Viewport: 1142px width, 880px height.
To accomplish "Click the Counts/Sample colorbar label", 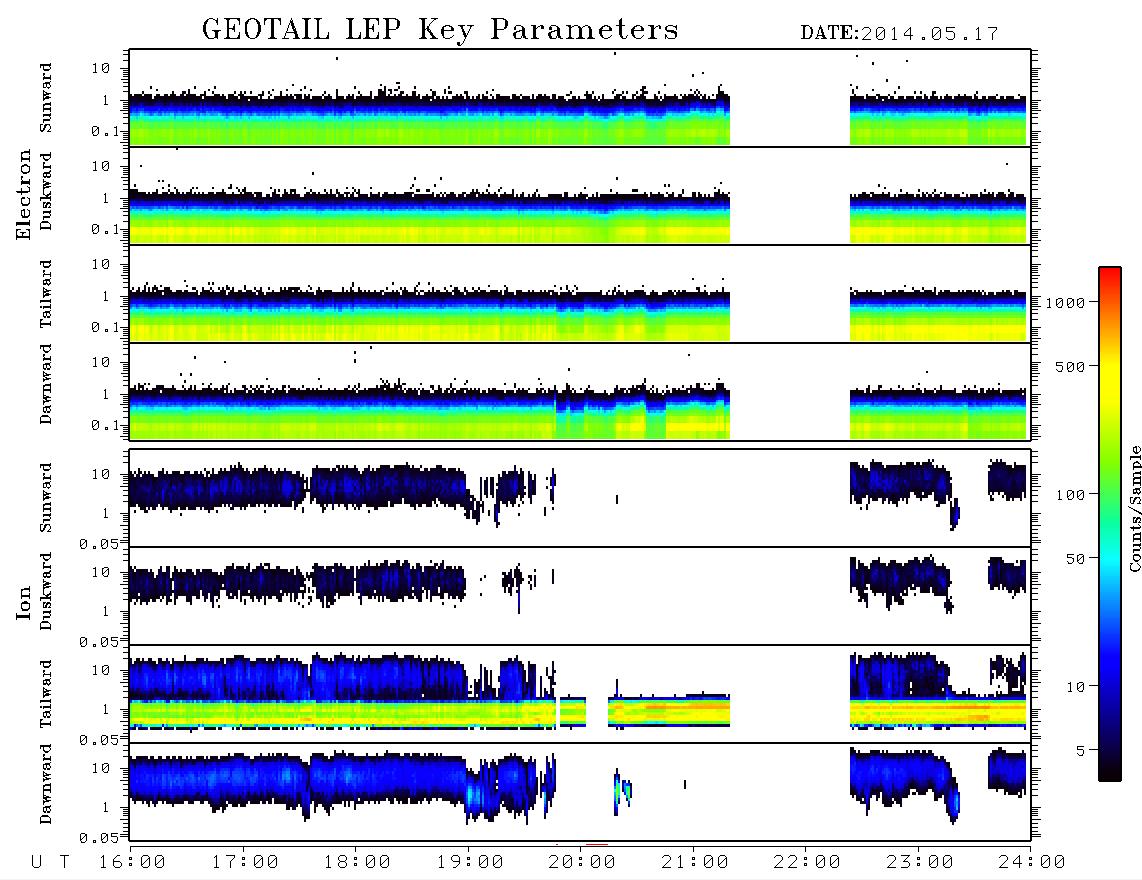I will [x=1135, y=508].
